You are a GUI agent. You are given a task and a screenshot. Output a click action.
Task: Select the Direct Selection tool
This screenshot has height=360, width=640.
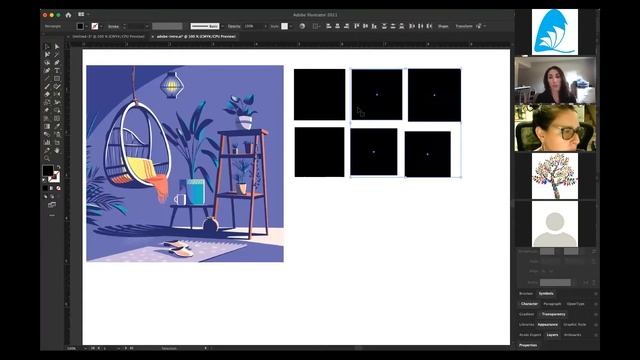tap(57, 47)
